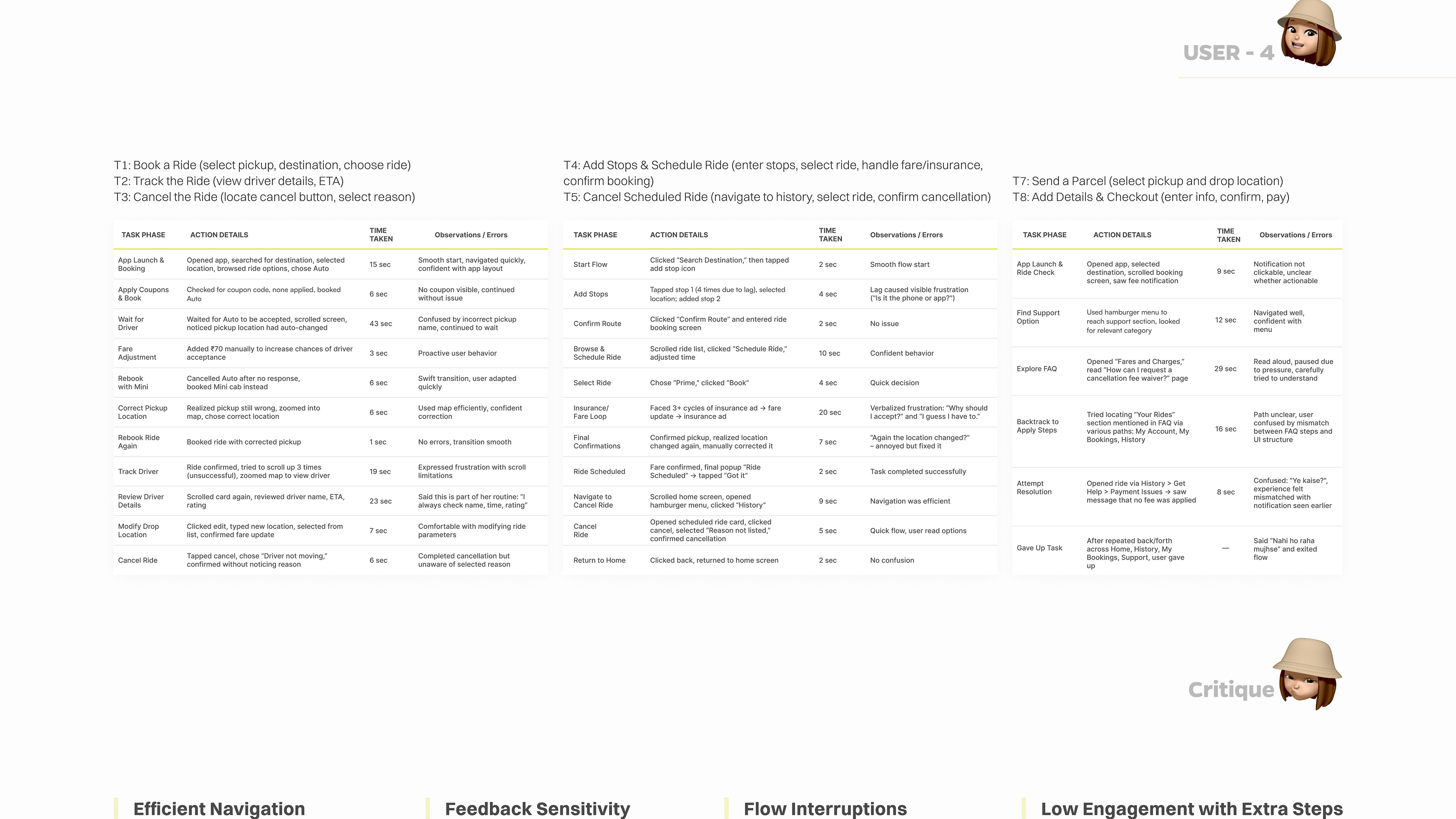This screenshot has height=819, width=1456.
Task: Click the T7: Send a Parcel line
Action: tap(1147, 181)
